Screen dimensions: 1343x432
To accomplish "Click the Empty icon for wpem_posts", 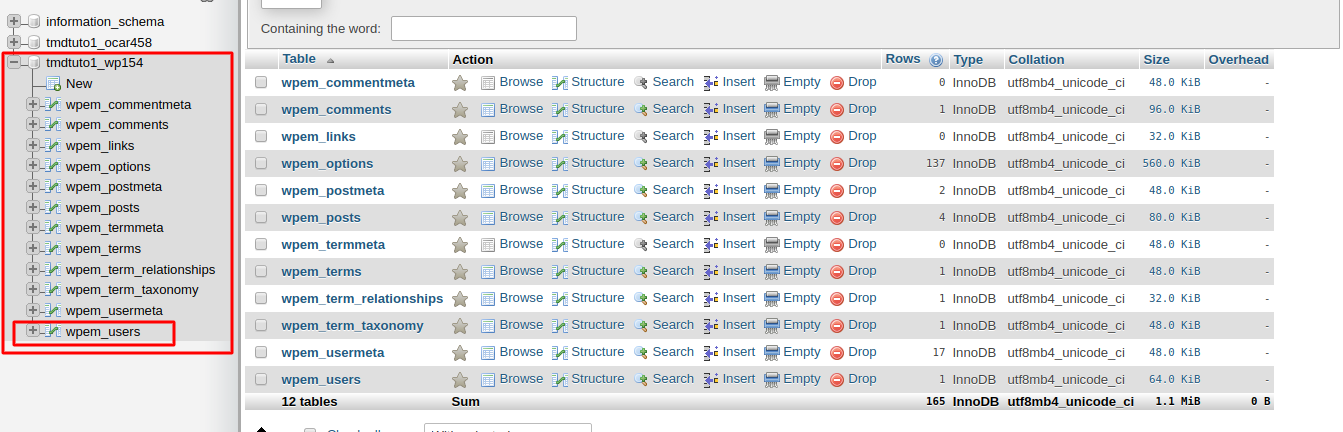I will pos(772,218).
